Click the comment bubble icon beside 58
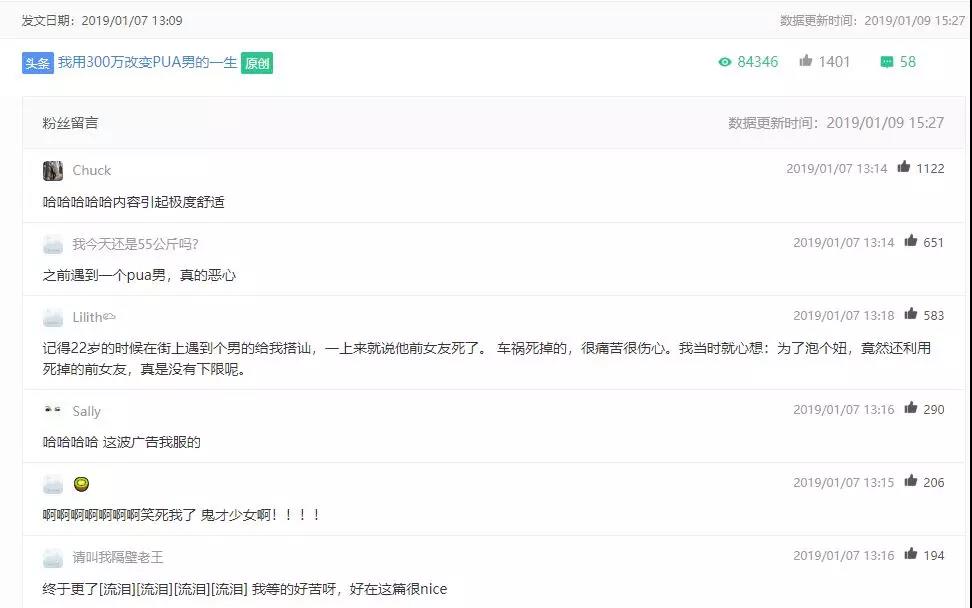The image size is (972, 608). [887, 62]
